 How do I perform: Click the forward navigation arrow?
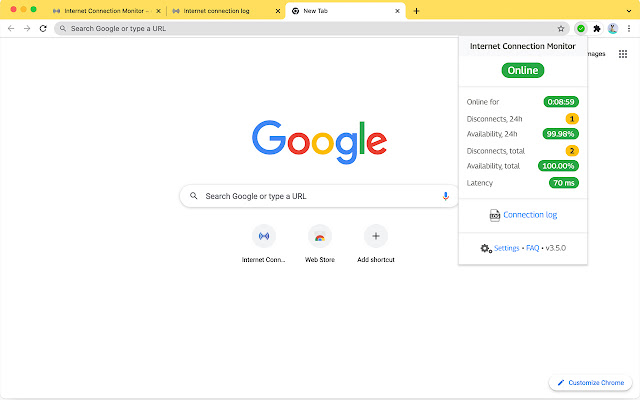point(27,29)
